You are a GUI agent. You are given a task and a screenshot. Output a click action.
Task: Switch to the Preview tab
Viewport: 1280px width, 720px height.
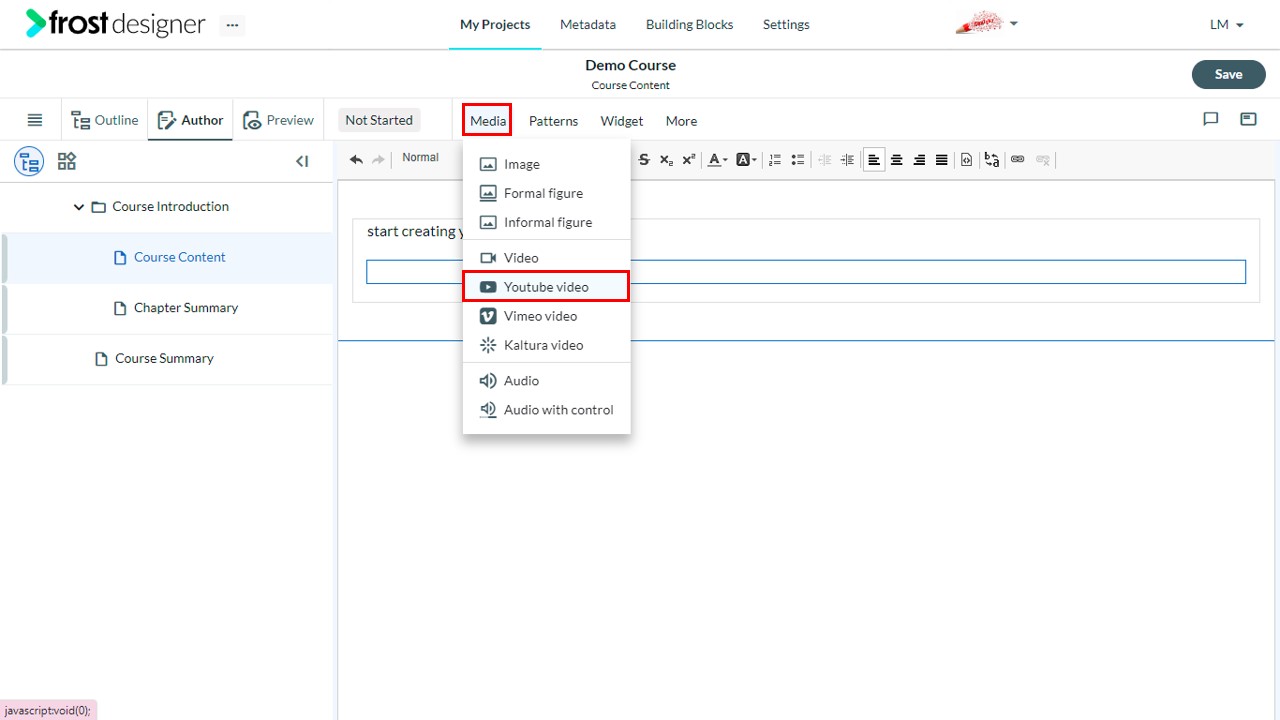tap(278, 120)
